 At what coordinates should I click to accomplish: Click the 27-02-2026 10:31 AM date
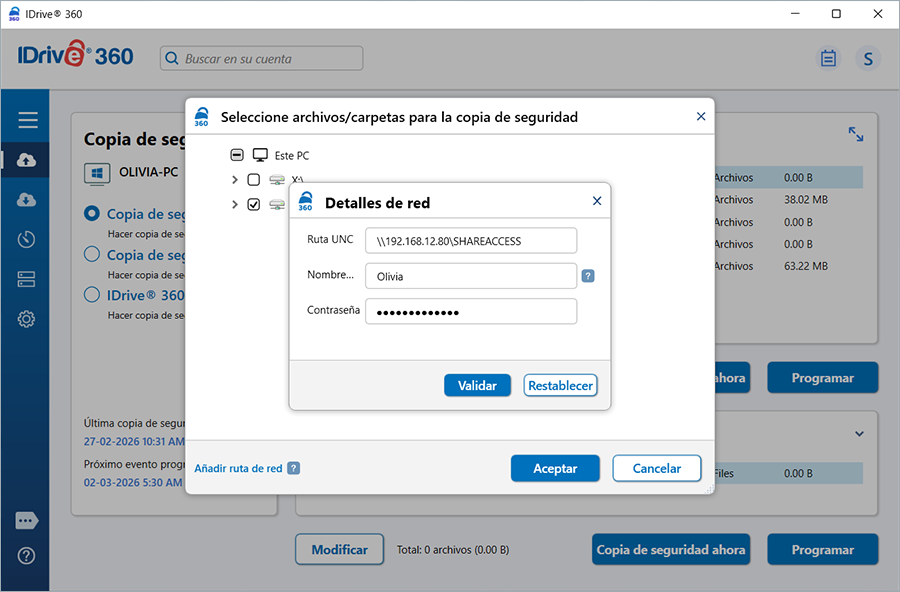pyautogui.click(x=134, y=442)
